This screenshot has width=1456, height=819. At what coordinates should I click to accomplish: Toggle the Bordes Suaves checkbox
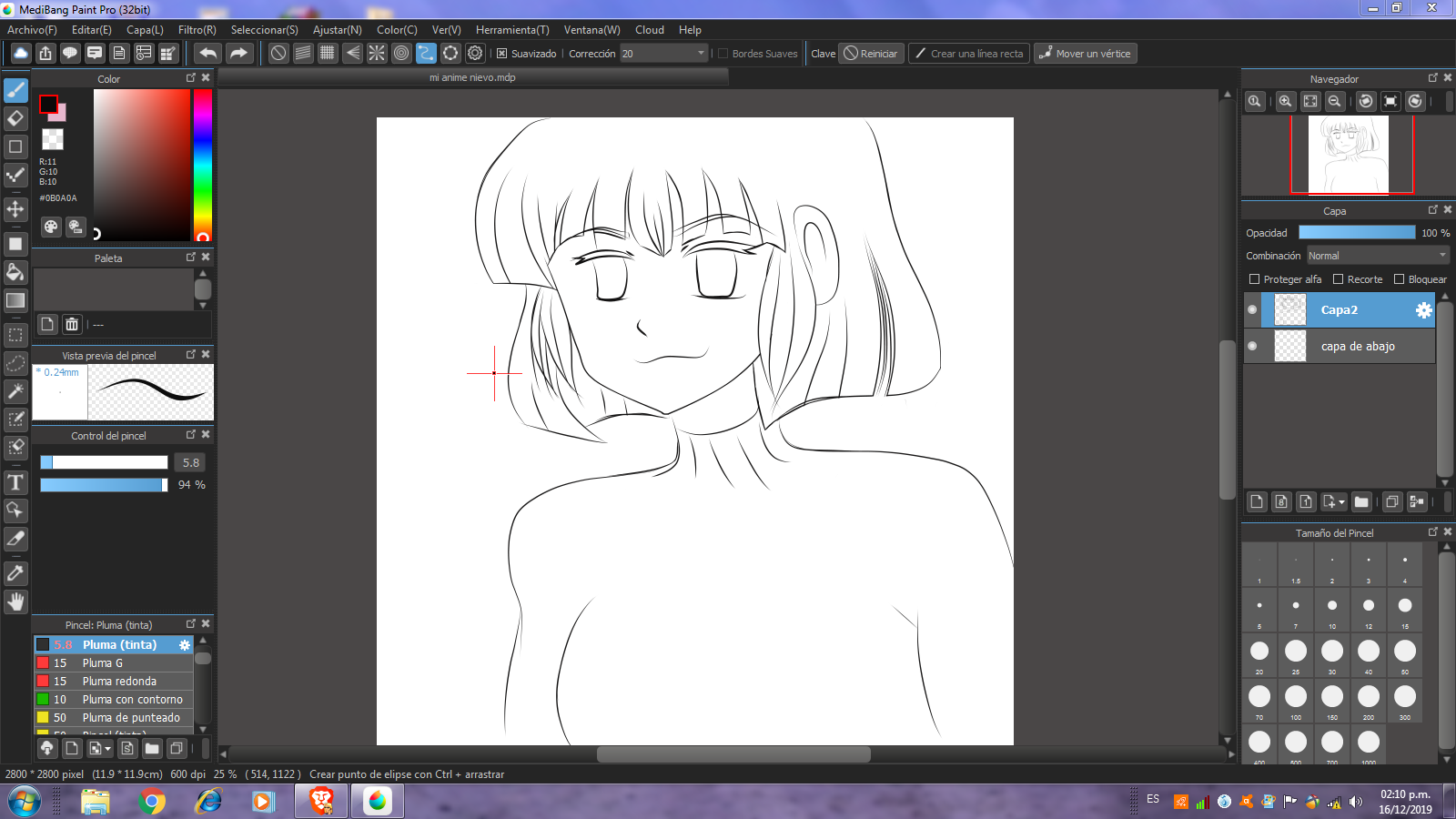click(x=723, y=54)
